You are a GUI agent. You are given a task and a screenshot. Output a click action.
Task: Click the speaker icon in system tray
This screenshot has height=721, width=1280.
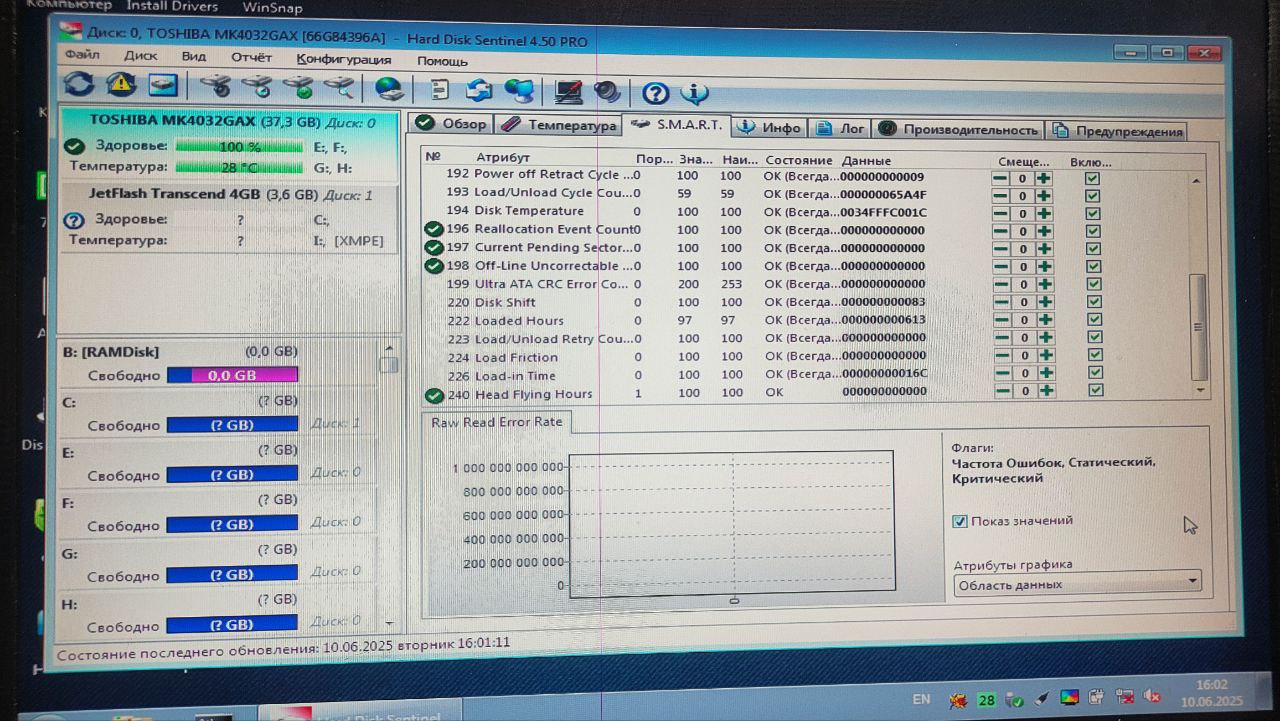[x=1151, y=697]
